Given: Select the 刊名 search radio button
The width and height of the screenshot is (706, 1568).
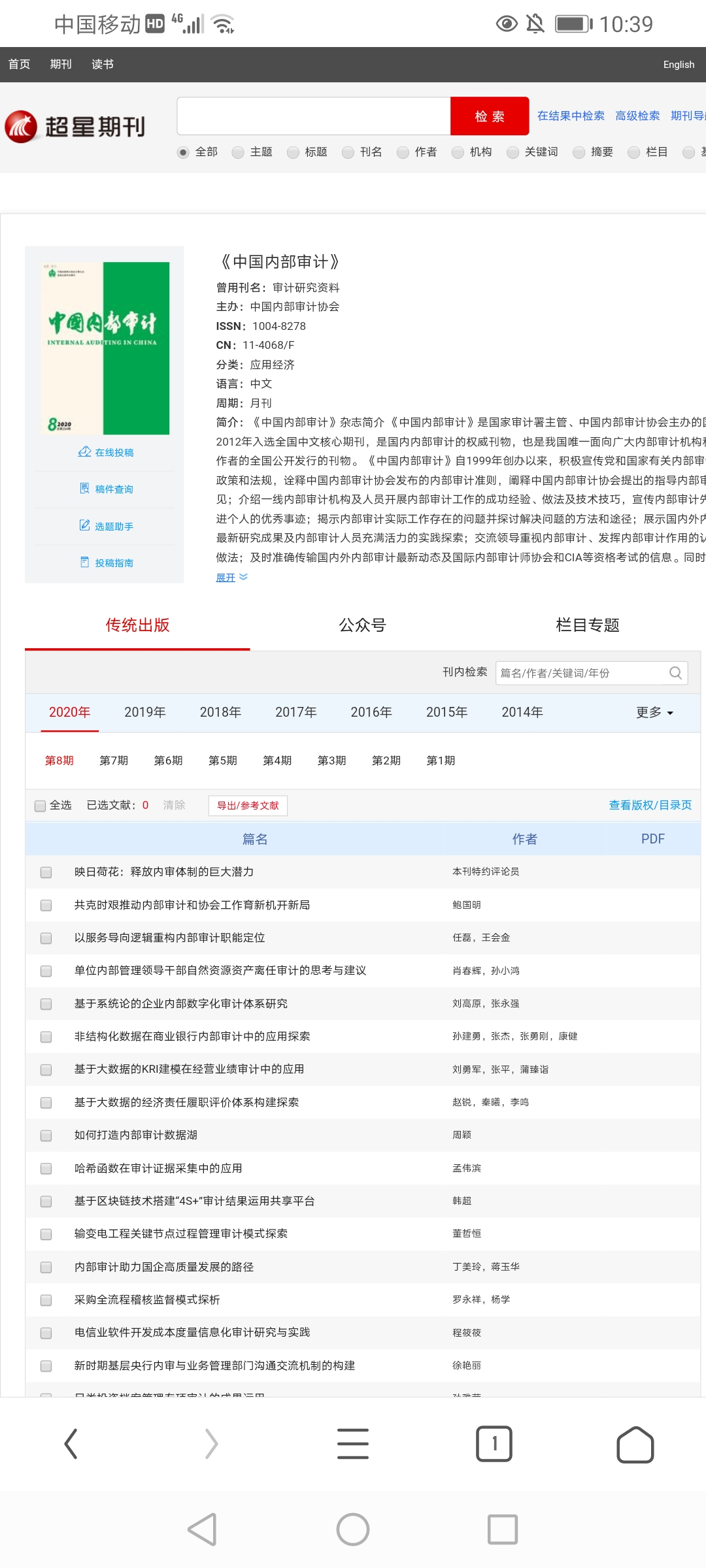Looking at the screenshot, I should [x=348, y=152].
